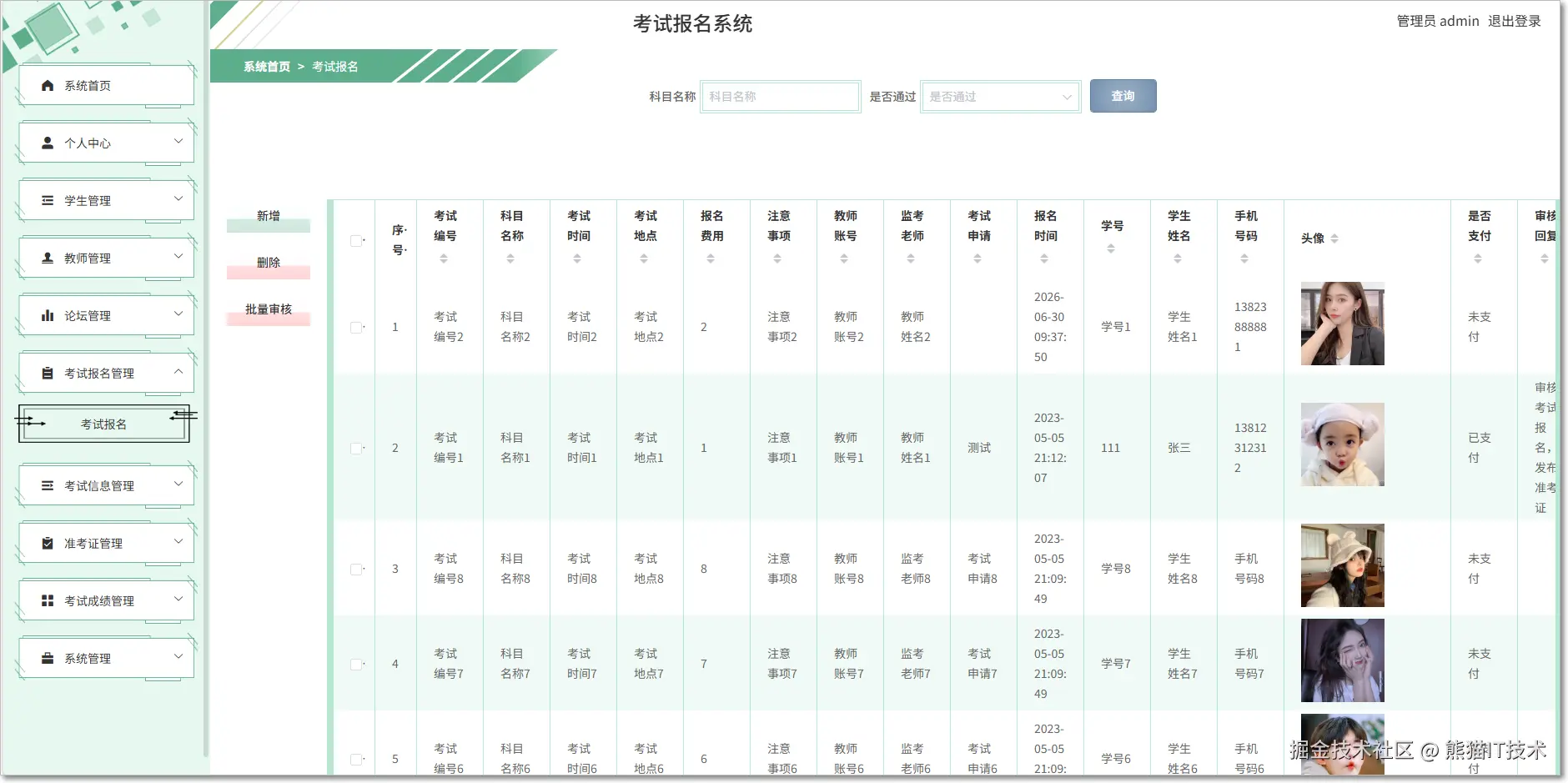The image size is (1568, 783).
Task: Sort by 报名时间 column arrows
Action: [1044, 258]
